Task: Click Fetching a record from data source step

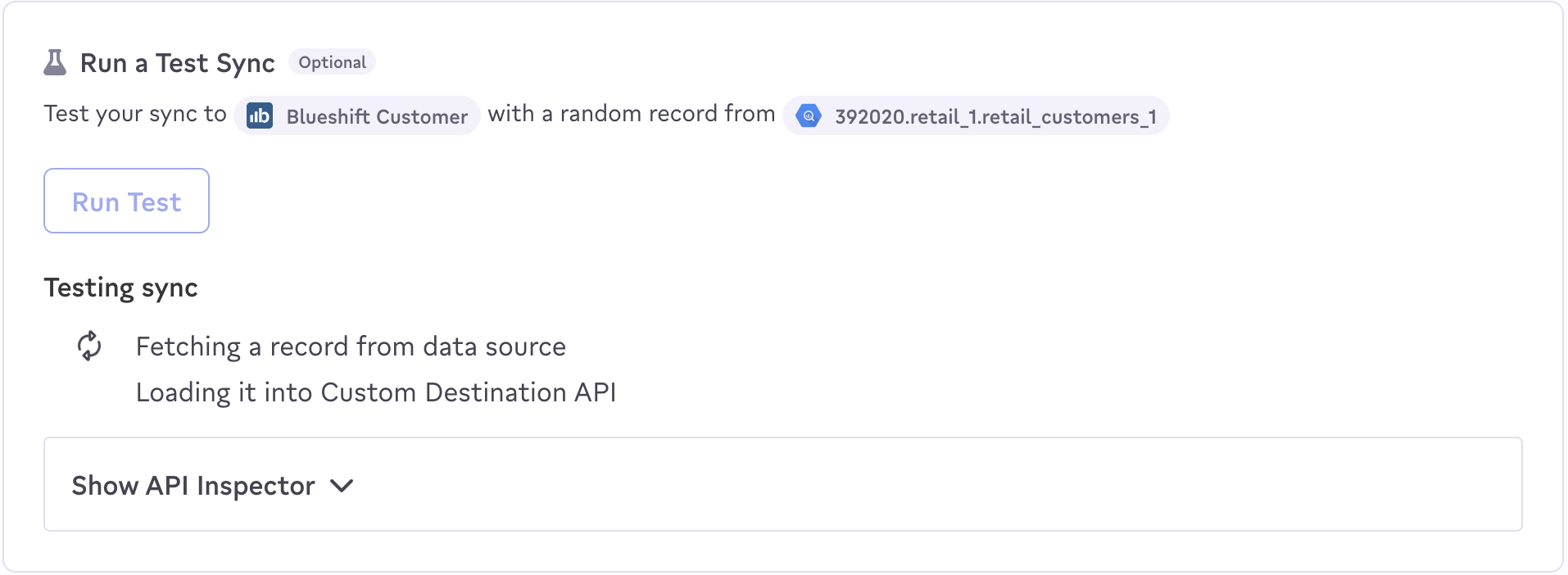Action: (x=351, y=346)
